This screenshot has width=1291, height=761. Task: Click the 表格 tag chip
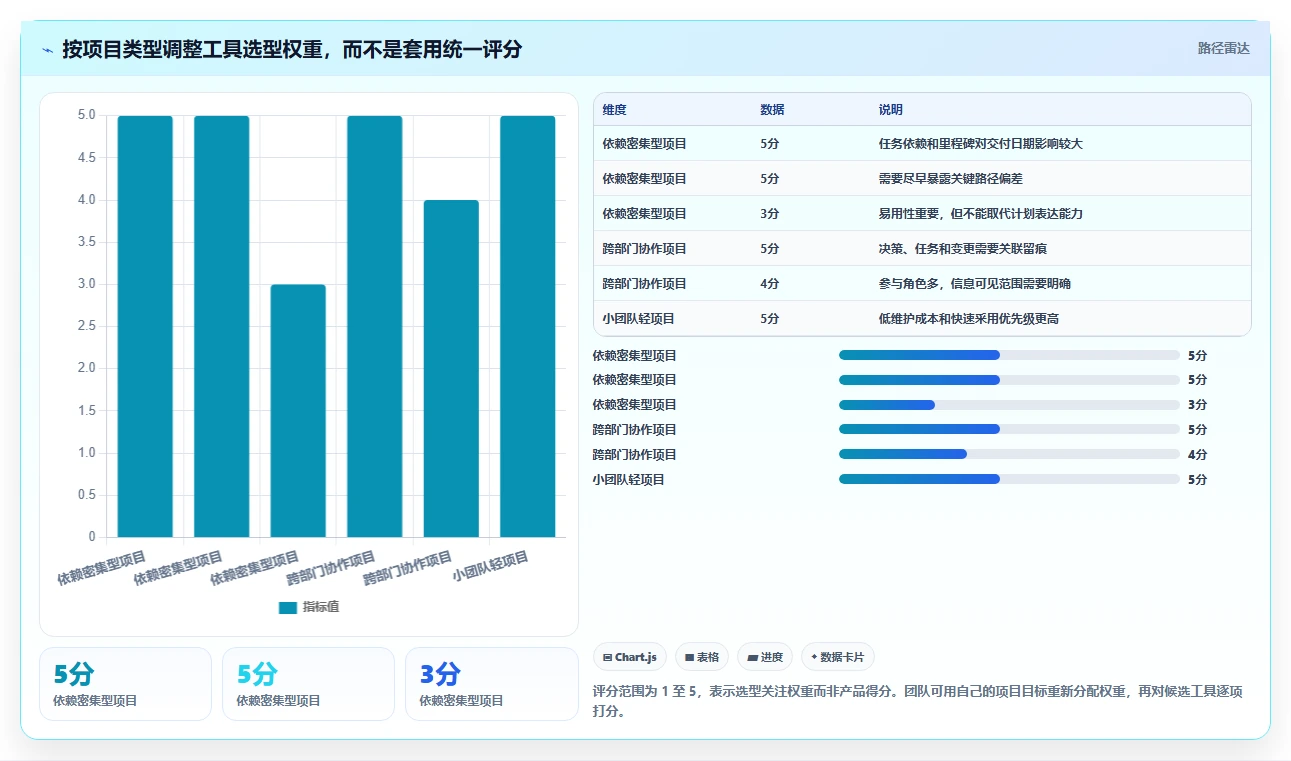pyautogui.click(x=702, y=657)
